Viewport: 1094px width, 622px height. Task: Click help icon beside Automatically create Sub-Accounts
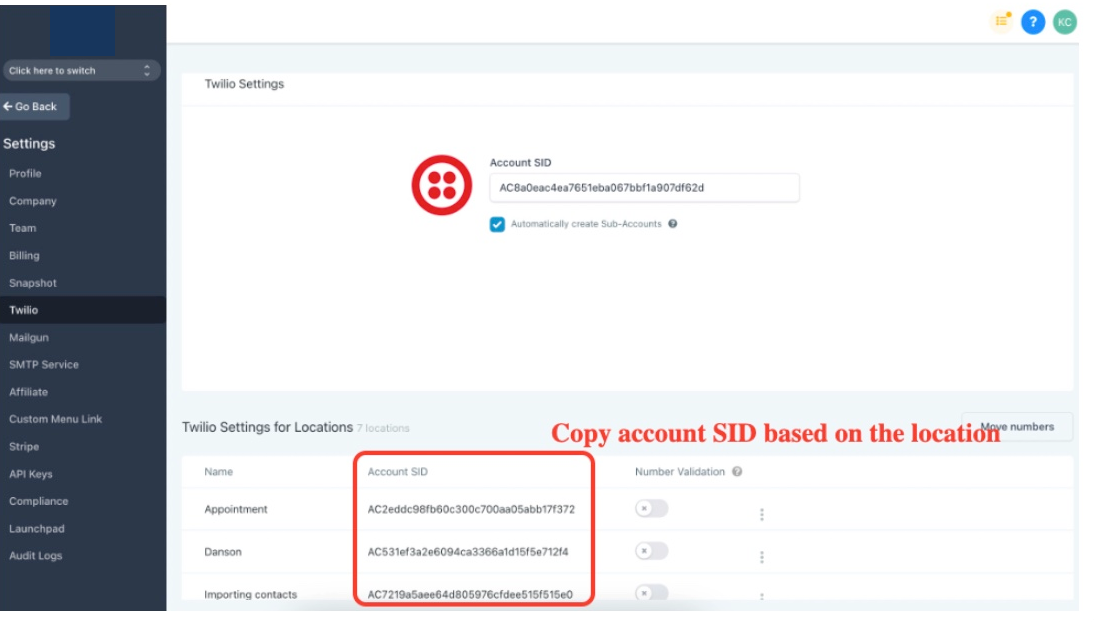point(673,224)
